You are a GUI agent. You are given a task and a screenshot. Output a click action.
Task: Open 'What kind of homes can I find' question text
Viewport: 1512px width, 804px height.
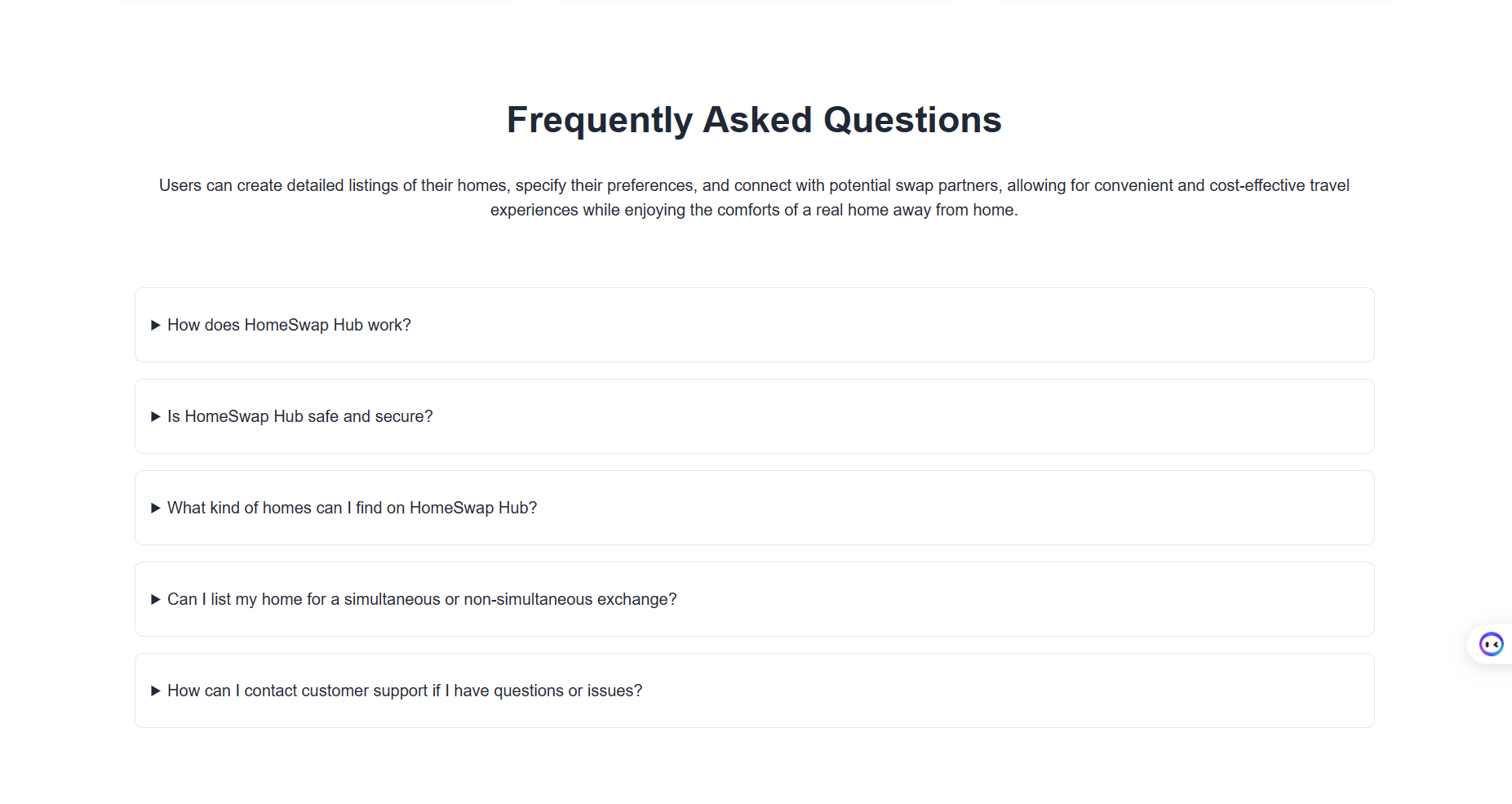click(x=352, y=508)
